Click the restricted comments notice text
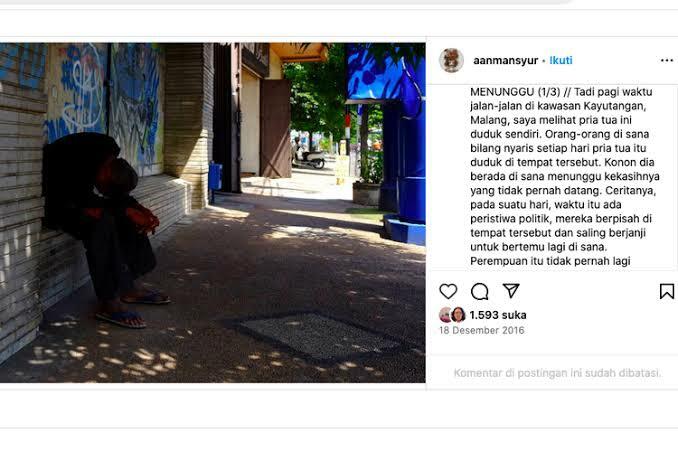This screenshot has width=678, height=452. coord(557,373)
